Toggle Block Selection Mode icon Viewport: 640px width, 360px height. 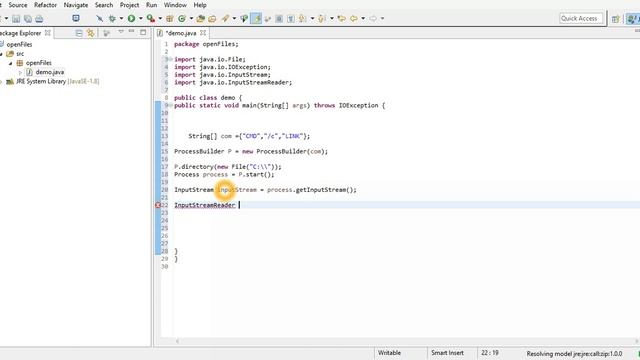coord(279,18)
